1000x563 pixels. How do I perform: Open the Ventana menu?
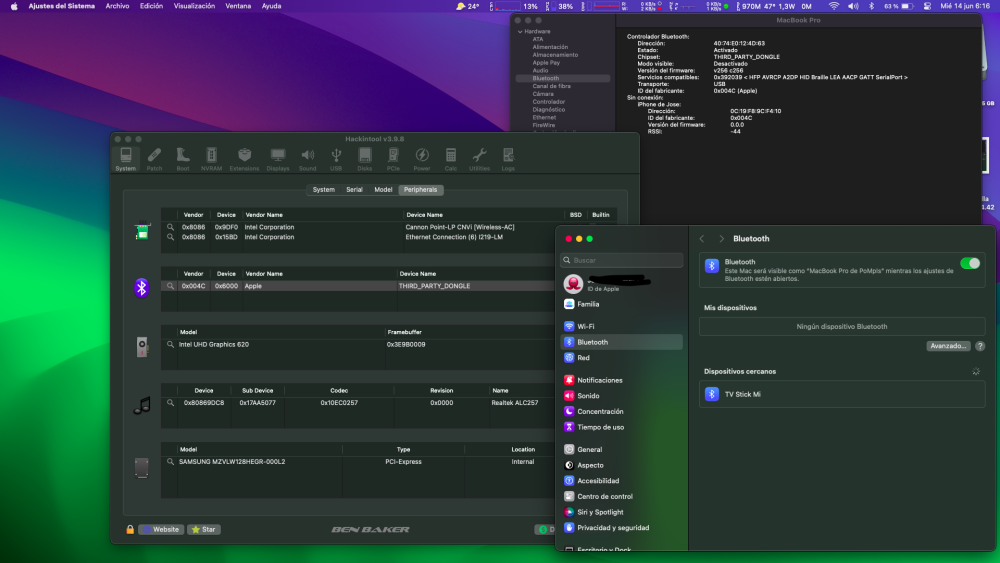point(238,6)
